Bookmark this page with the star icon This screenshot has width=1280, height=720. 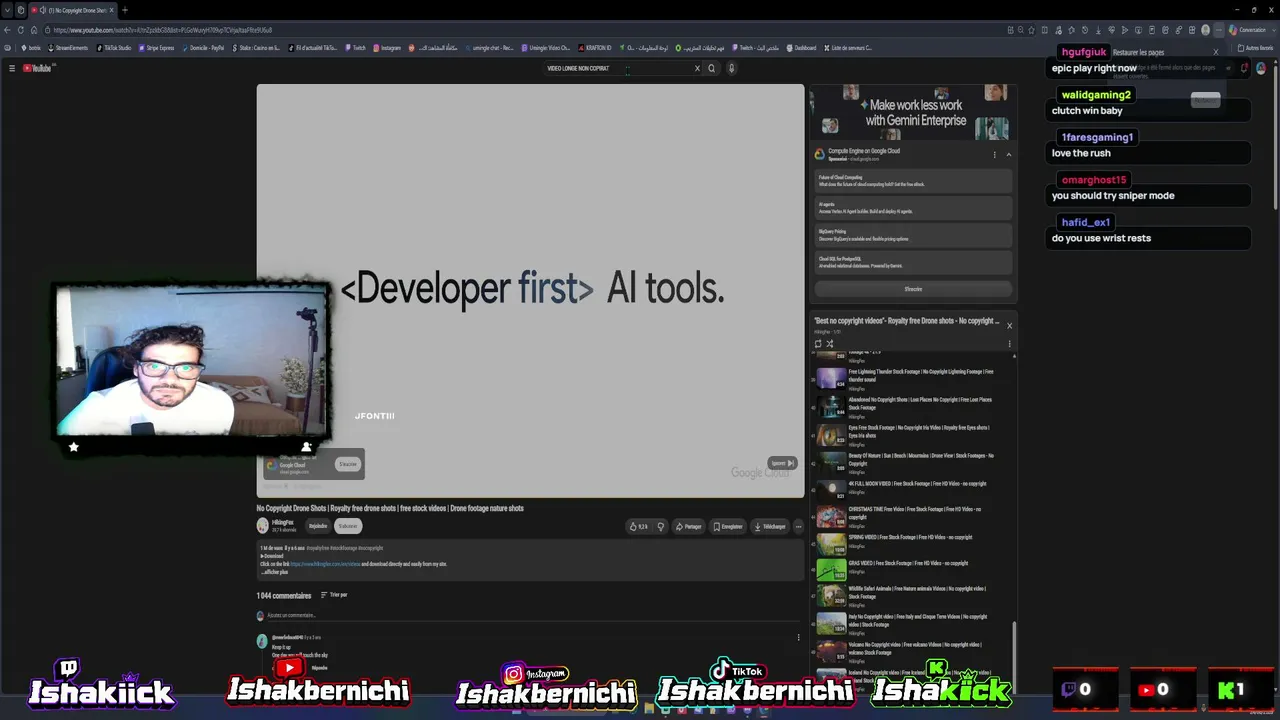click(1029, 30)
